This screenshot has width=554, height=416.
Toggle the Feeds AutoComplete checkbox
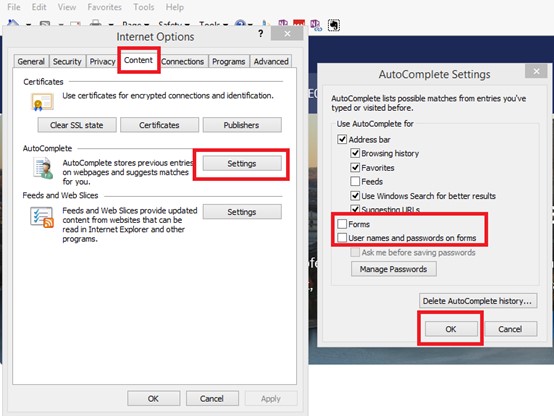355,181
